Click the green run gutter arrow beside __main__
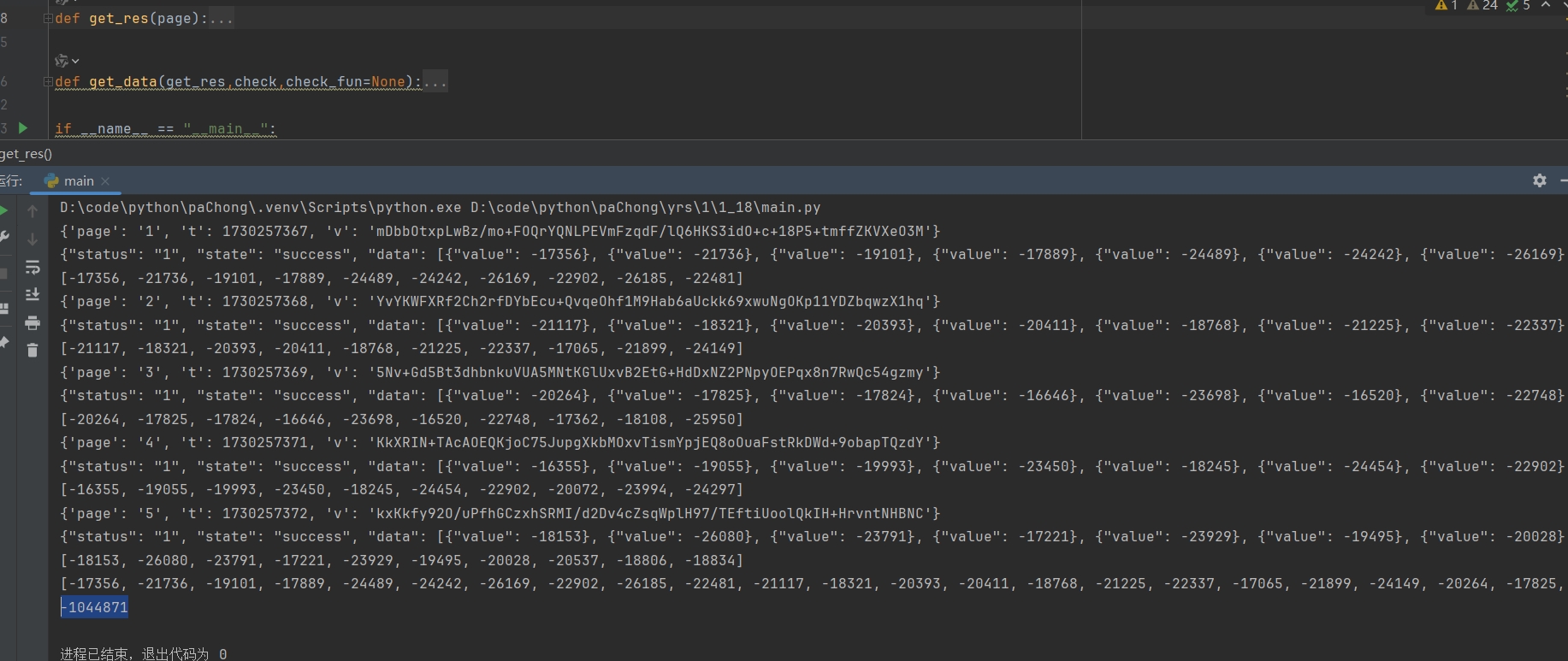The height and width of the screenshot is (661, 1568). (23, 128)
